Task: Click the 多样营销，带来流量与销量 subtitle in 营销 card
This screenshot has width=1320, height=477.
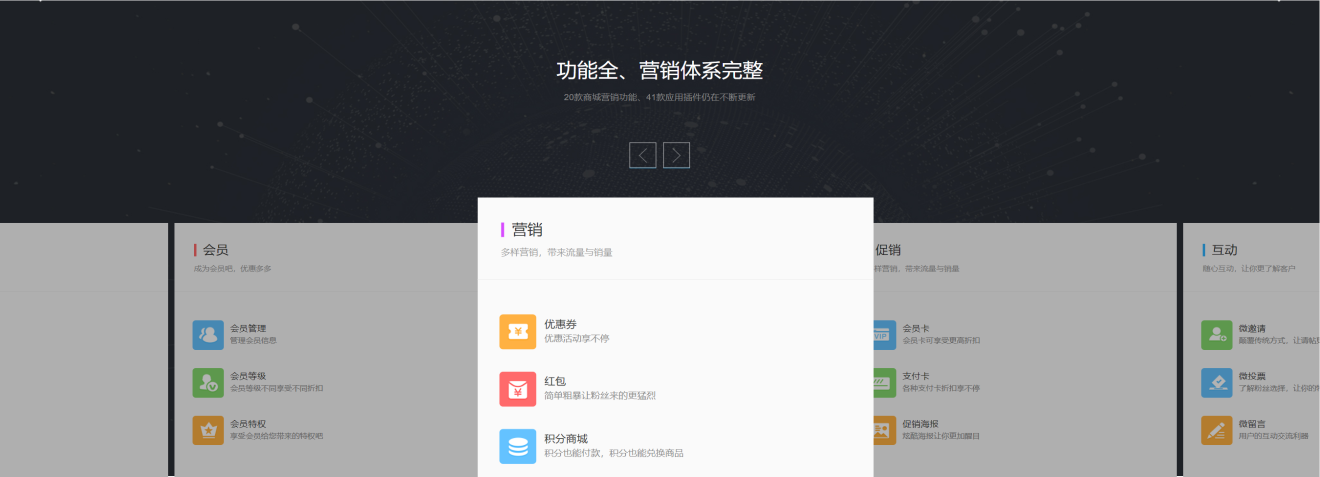Action: (x=557, y=253)
